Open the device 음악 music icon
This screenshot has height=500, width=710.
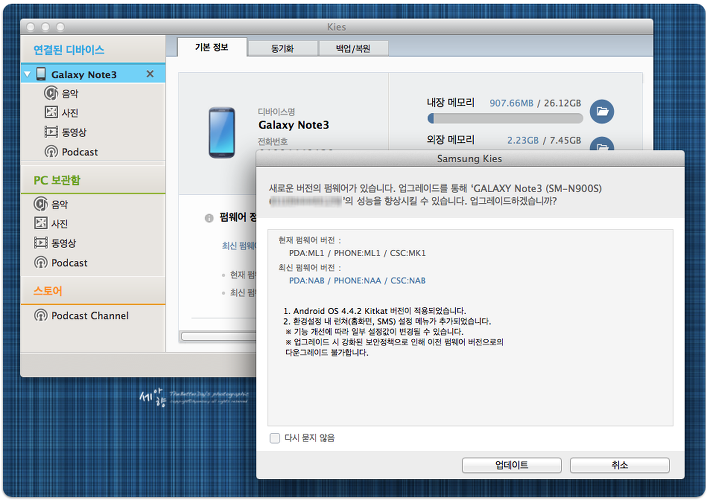click(51, 93)
